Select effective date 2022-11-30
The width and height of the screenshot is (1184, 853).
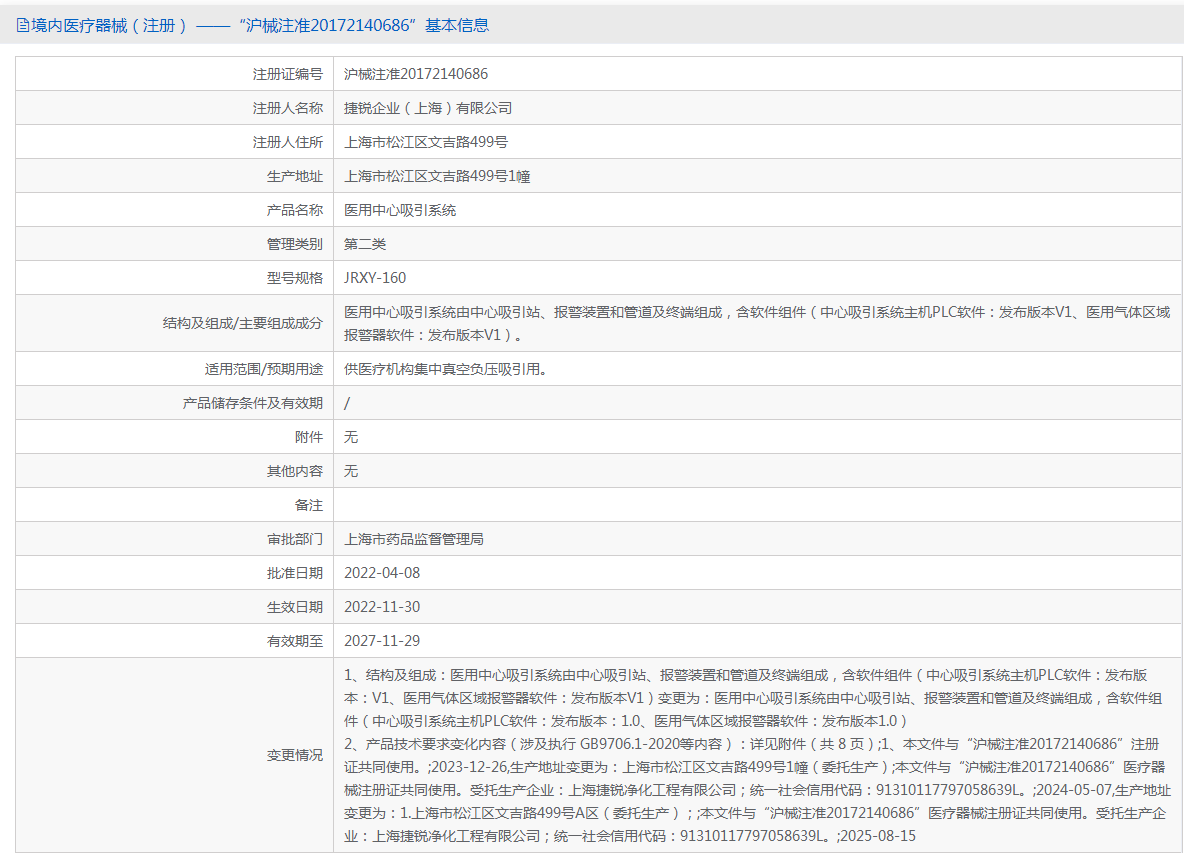point(382,607)
